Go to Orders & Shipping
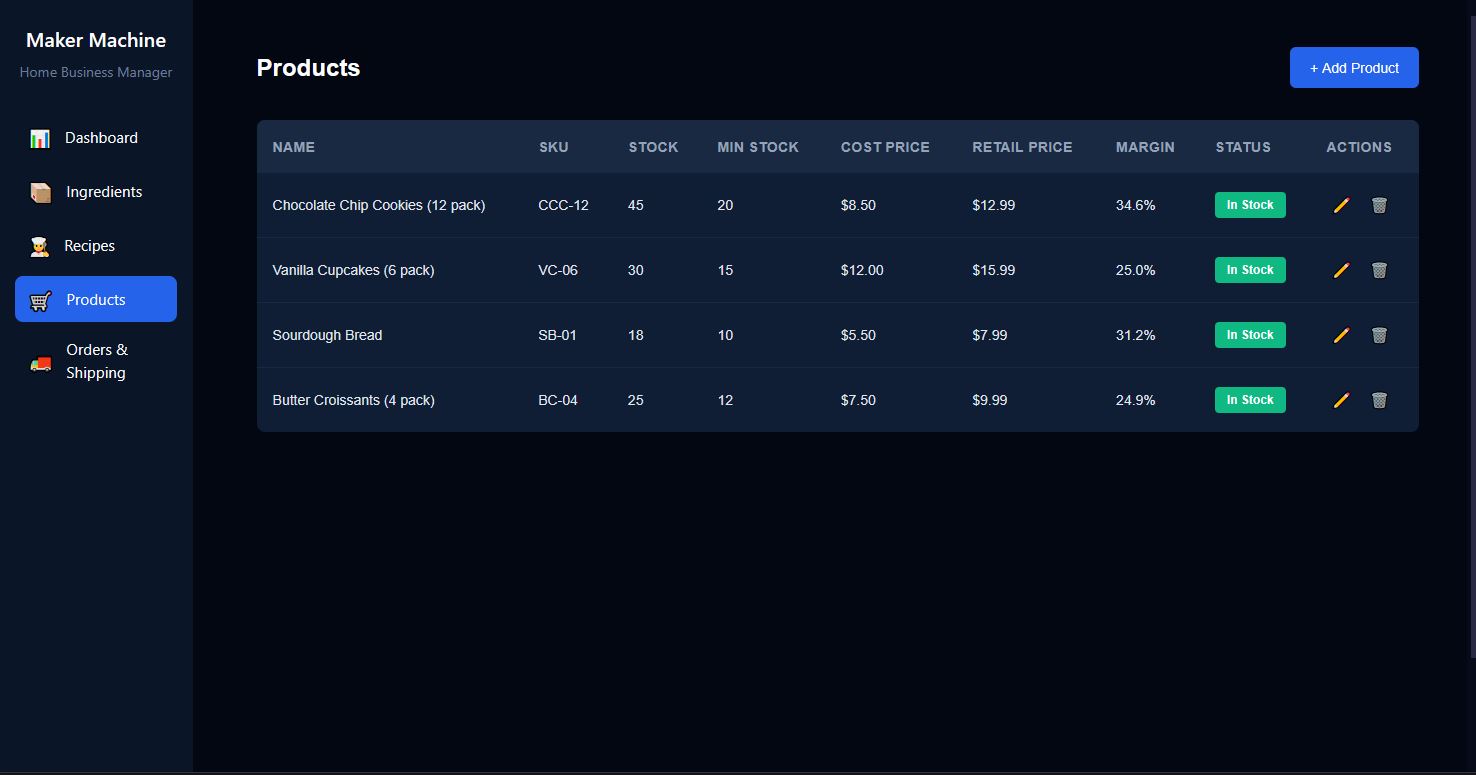 coord(97,361)
